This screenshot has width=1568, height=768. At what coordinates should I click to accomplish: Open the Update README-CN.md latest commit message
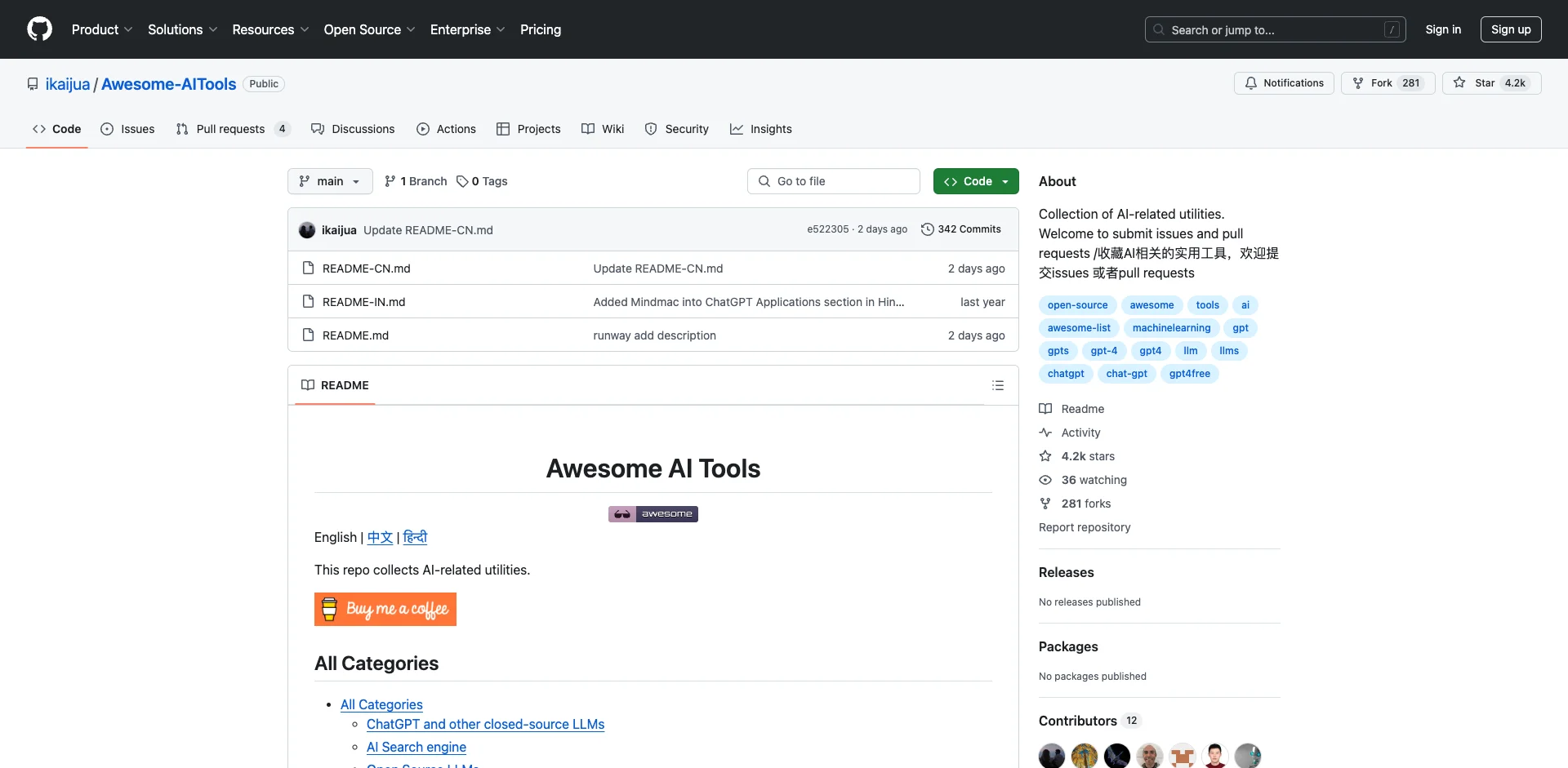[x=428, y=230]
